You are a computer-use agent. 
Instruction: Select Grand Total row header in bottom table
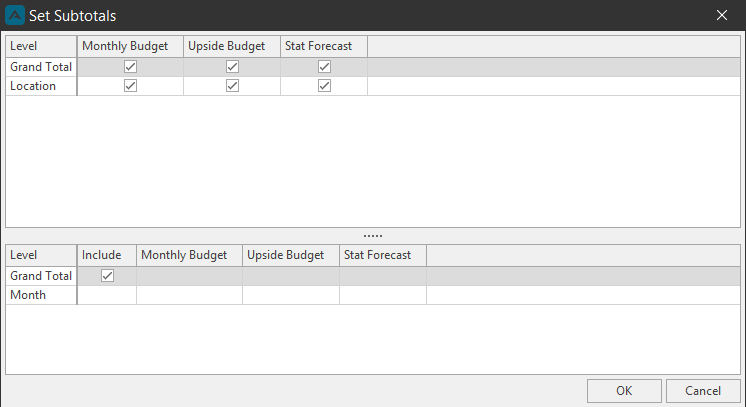[41, 276]
